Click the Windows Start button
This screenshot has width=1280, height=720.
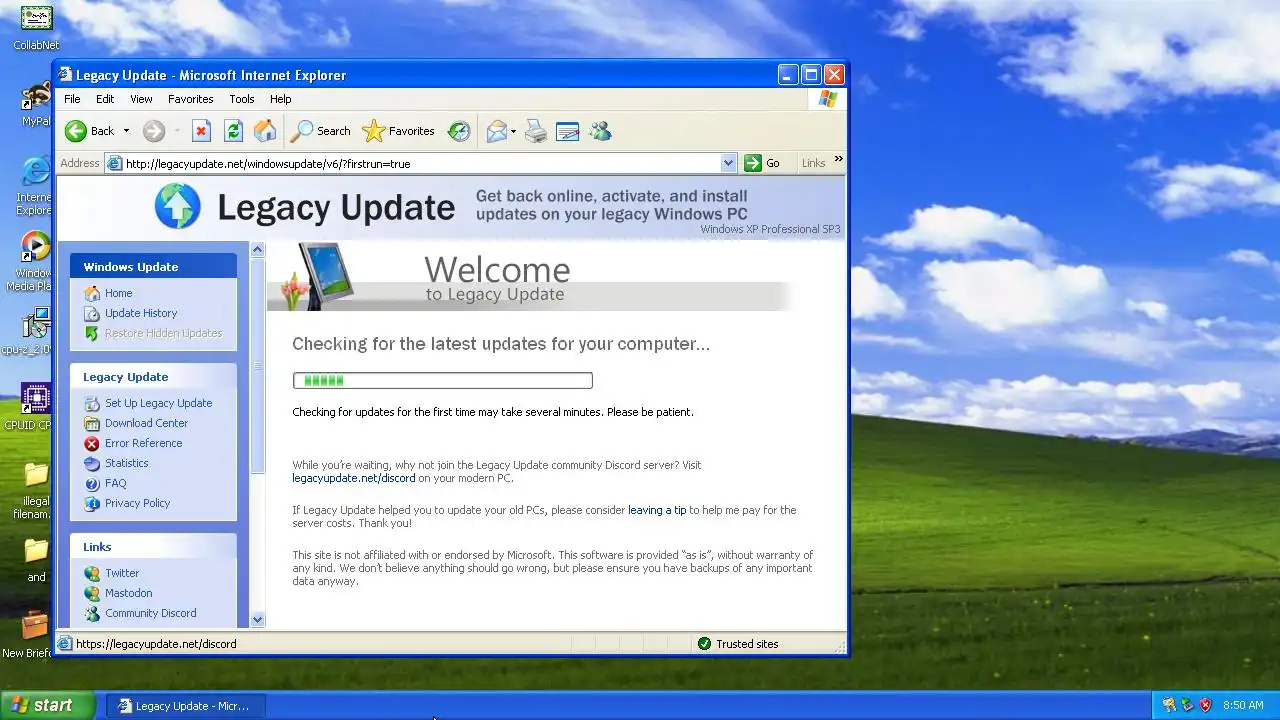coord(47,705)
